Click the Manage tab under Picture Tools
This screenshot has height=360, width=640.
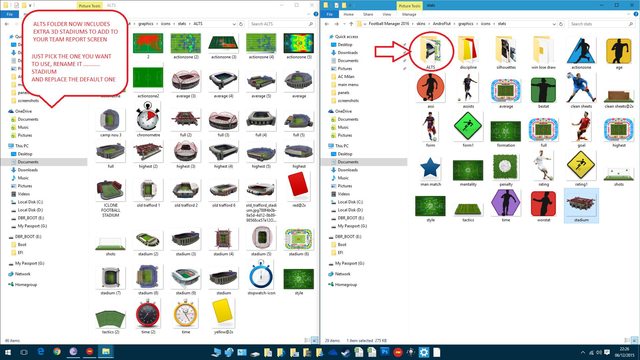point(409,14)
